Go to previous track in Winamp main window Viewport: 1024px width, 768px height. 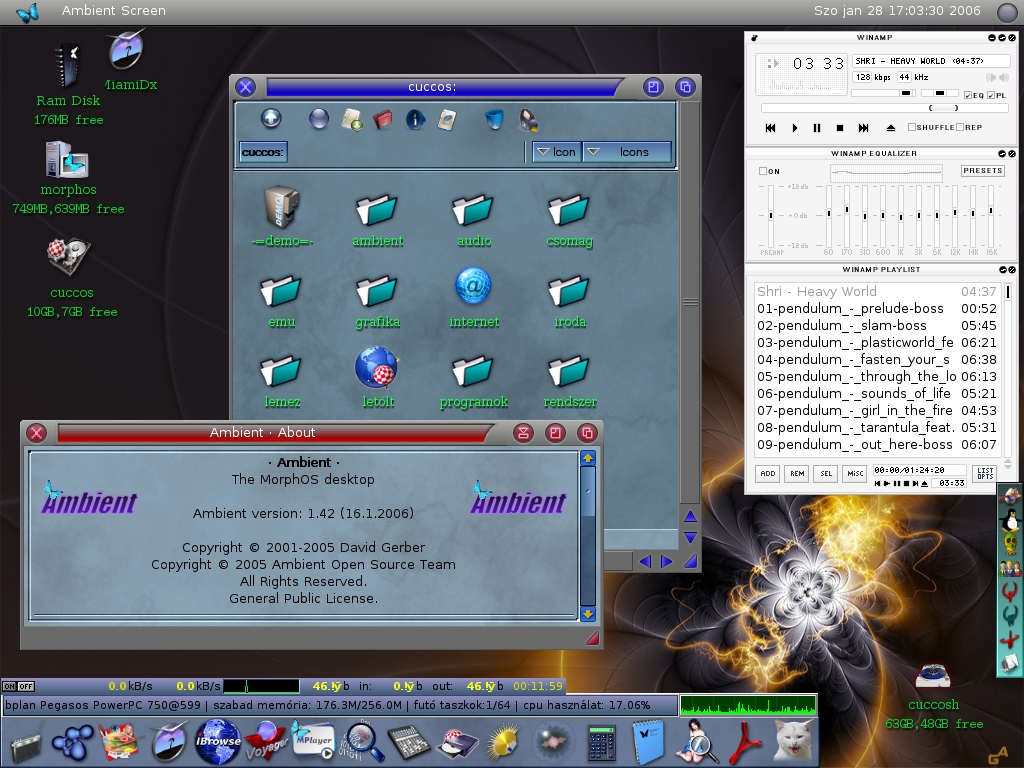tap(771, 128)
